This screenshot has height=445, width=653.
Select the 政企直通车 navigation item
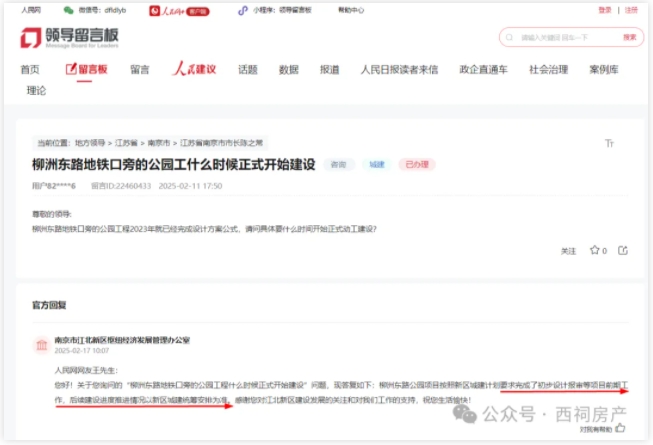[483, 70]
